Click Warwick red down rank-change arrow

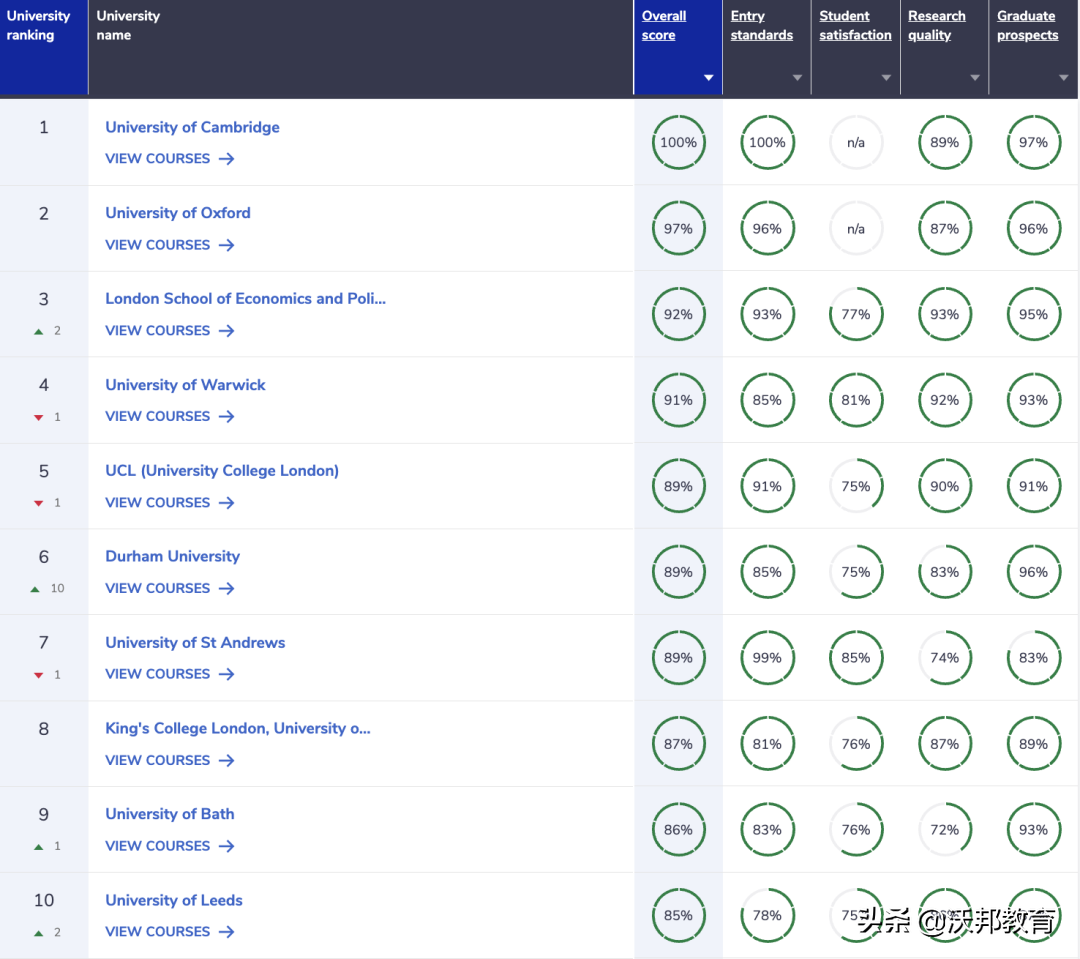pos(39,417)
